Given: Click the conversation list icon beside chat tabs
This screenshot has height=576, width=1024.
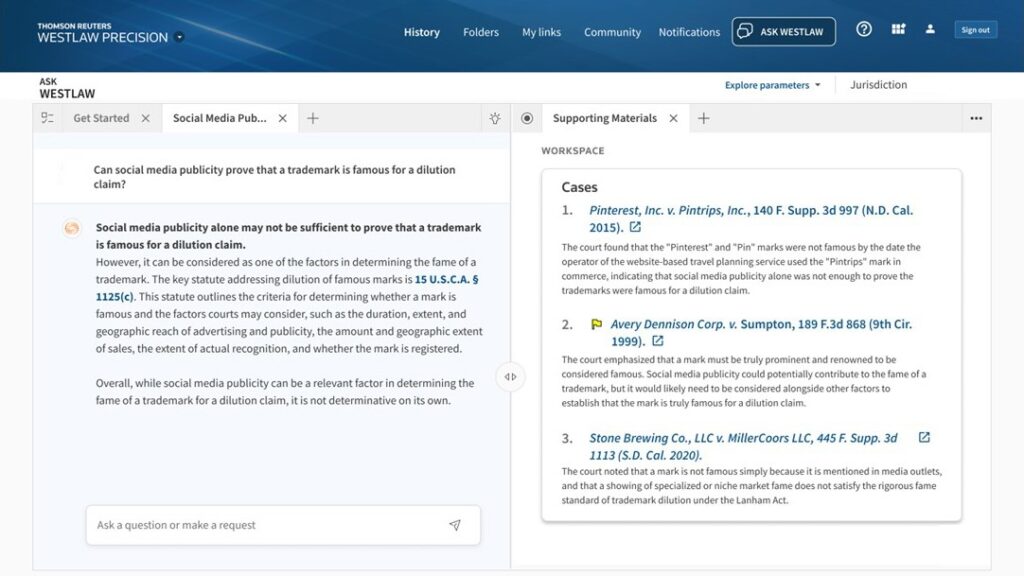Looking at the screenshot, I should (x=46, y=118).
